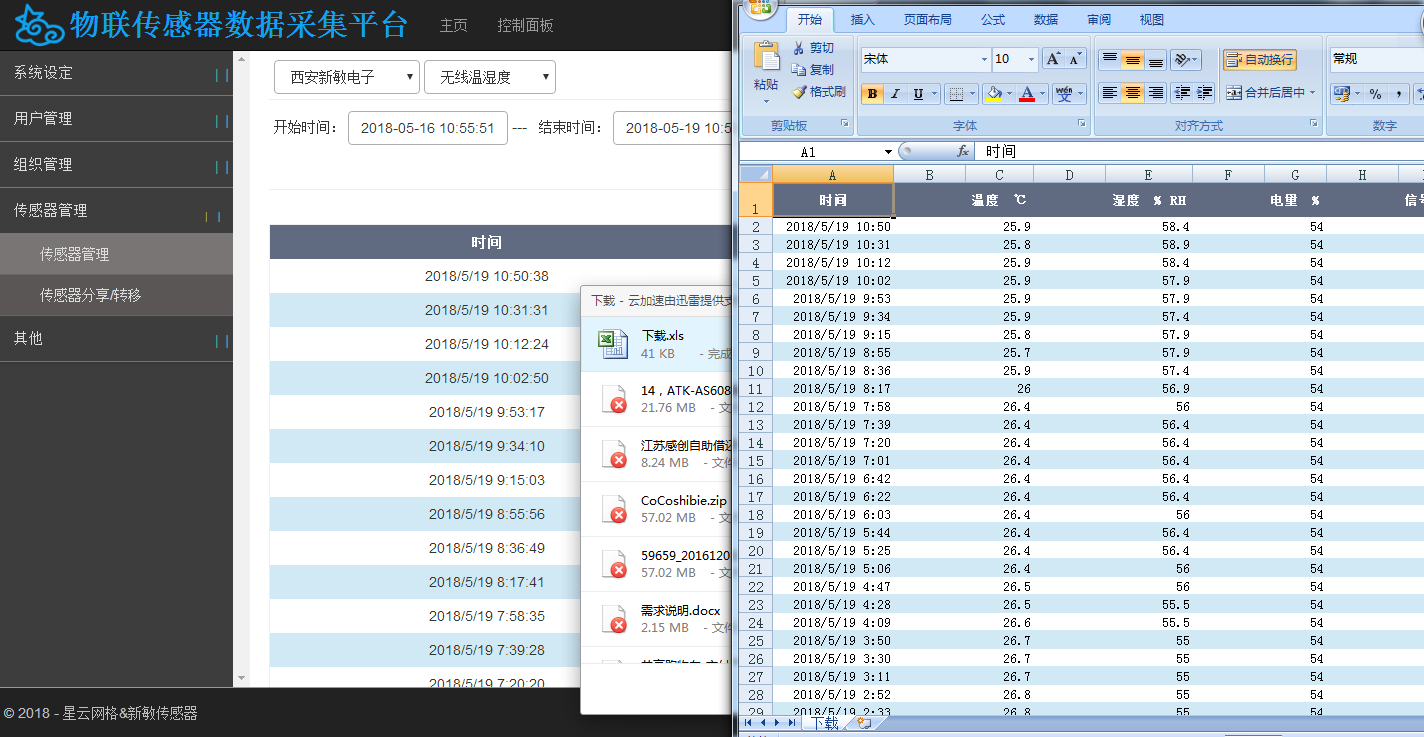Toggle Bold formatting button

coord(872,94)
